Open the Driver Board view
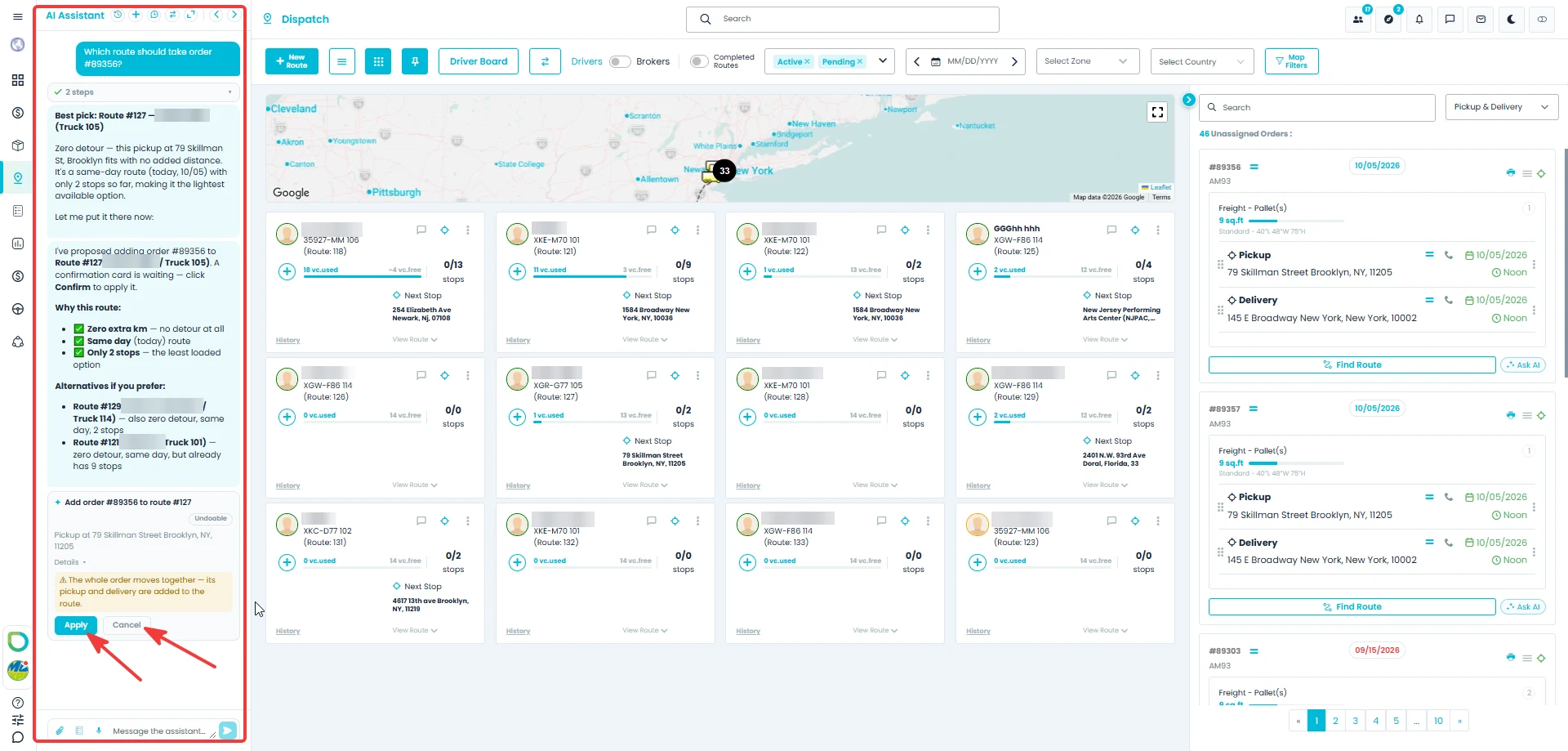The image size is (1568, 751). pos(479,61)
